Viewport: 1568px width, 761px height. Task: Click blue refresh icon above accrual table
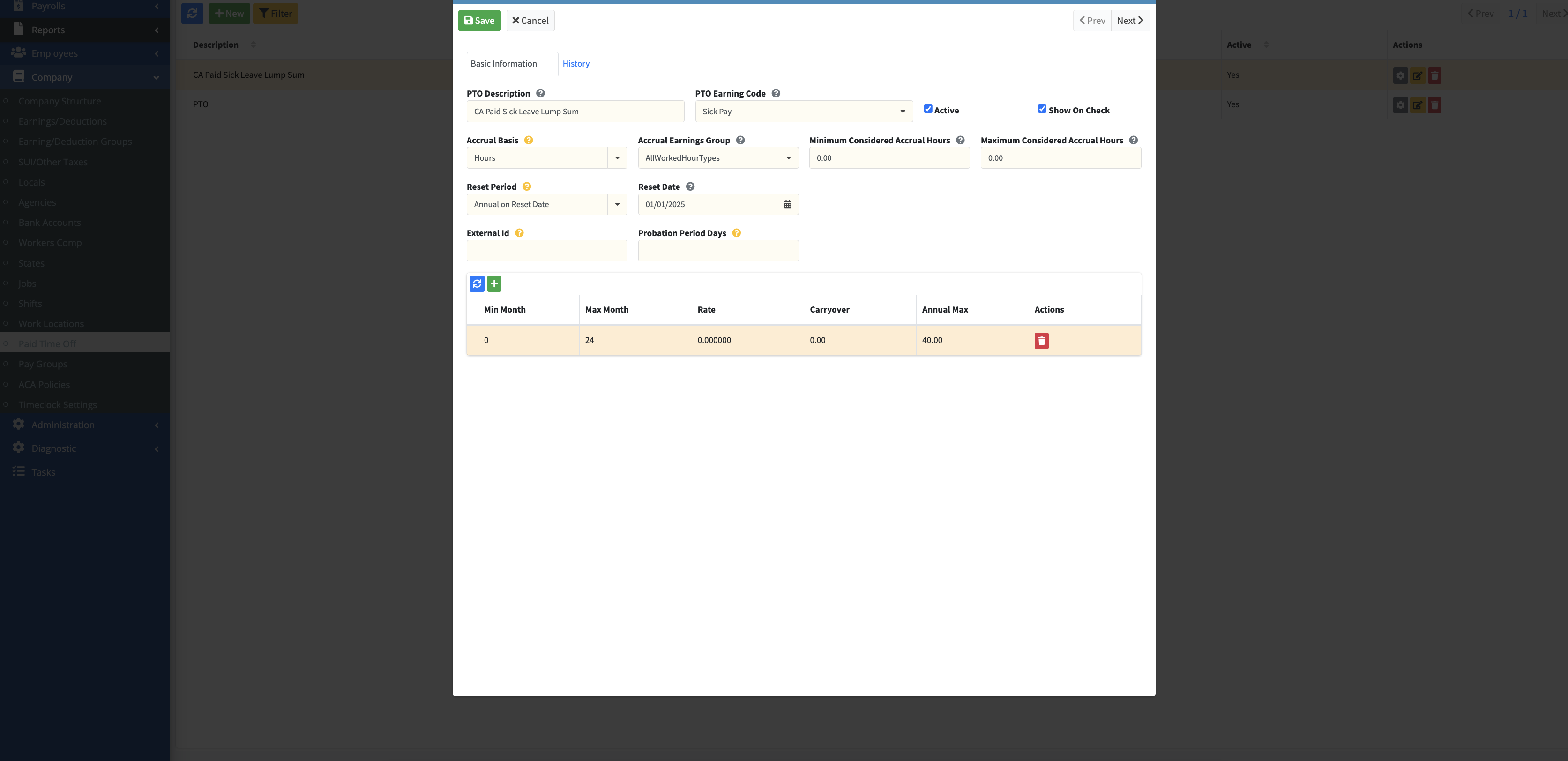(477, 284)
